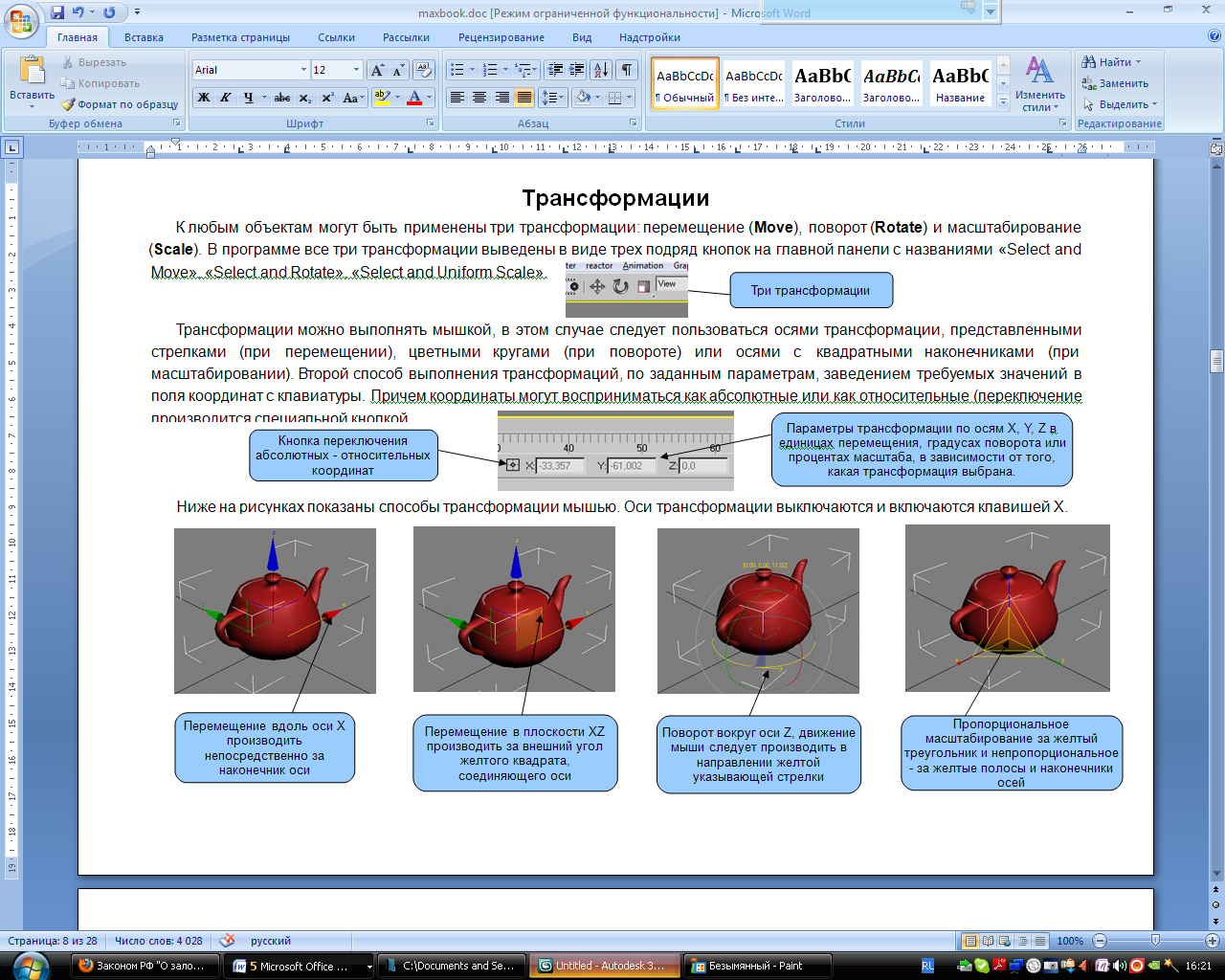This screenshot has height=980, width=1225.
Task: Open the font size 12 dropdown
Action: click(x=356, y=70)
